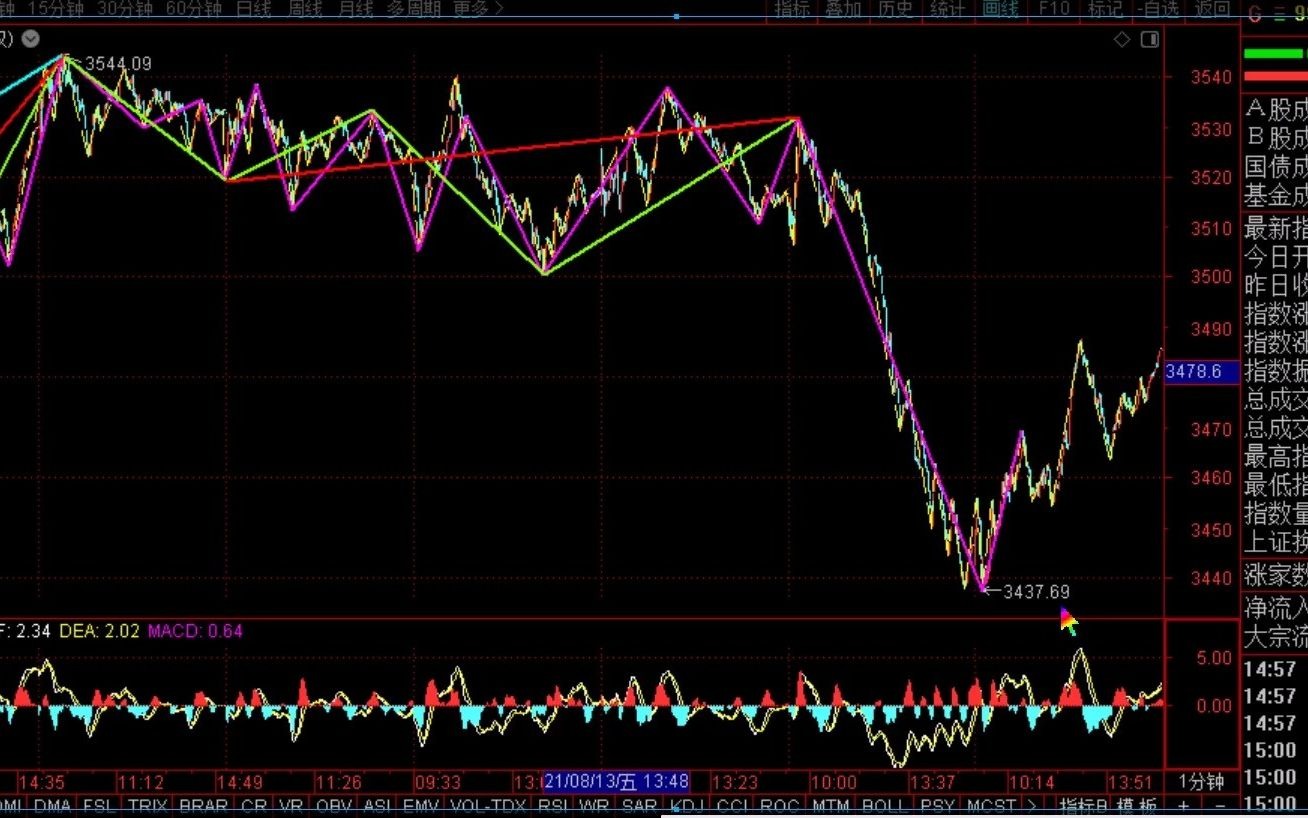Show more indicator tabs with the > arrow
Screen dimensions: 1308x818
click(x=1032, y=806)
